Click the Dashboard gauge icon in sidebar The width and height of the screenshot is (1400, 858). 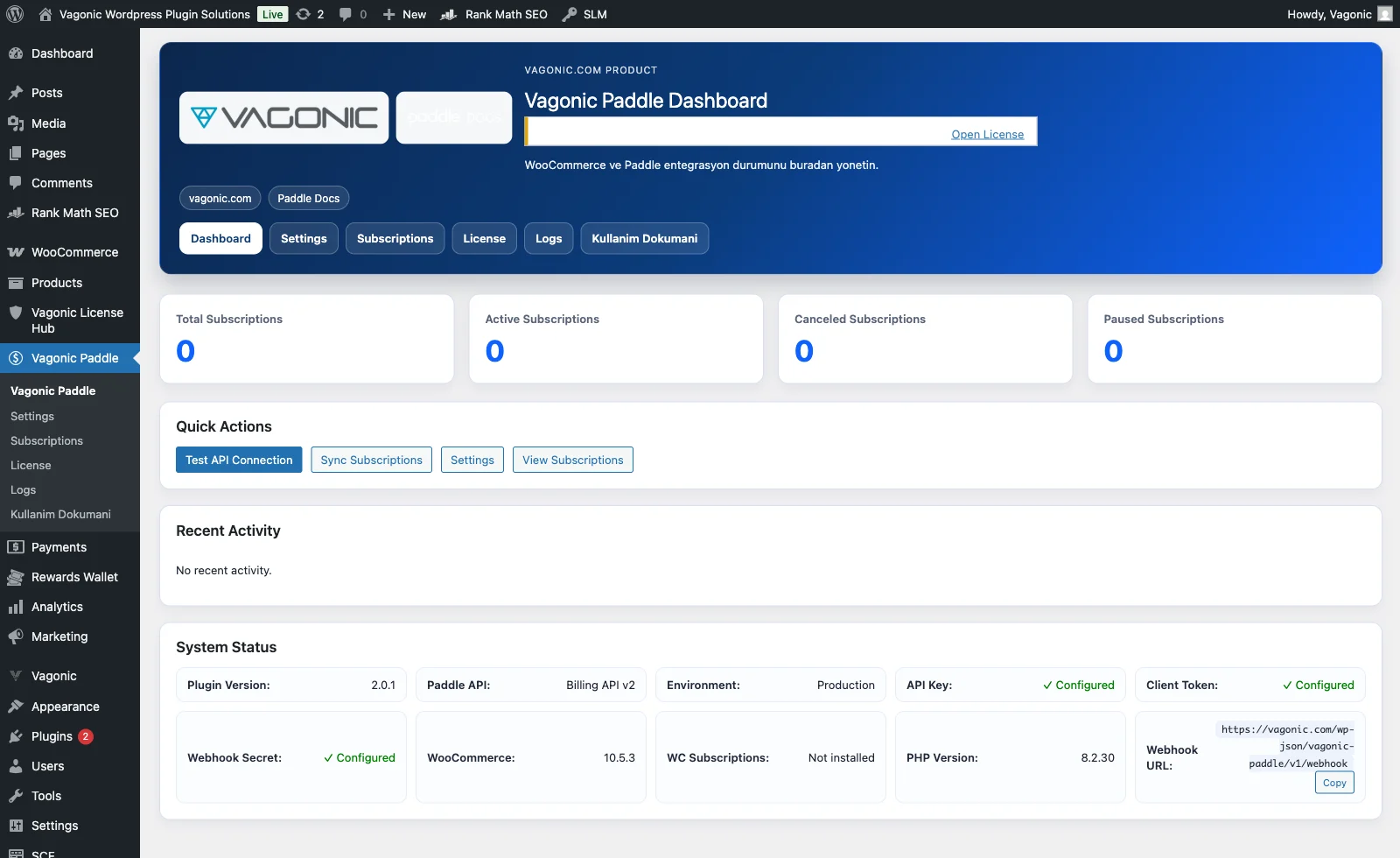click(x=16, y=53)
